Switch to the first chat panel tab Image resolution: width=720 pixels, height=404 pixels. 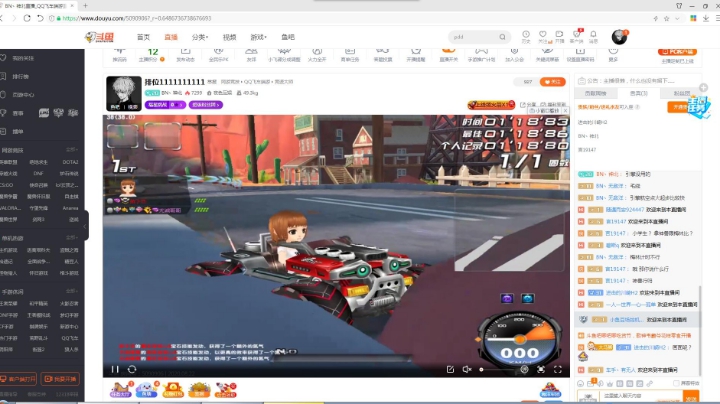596,93
